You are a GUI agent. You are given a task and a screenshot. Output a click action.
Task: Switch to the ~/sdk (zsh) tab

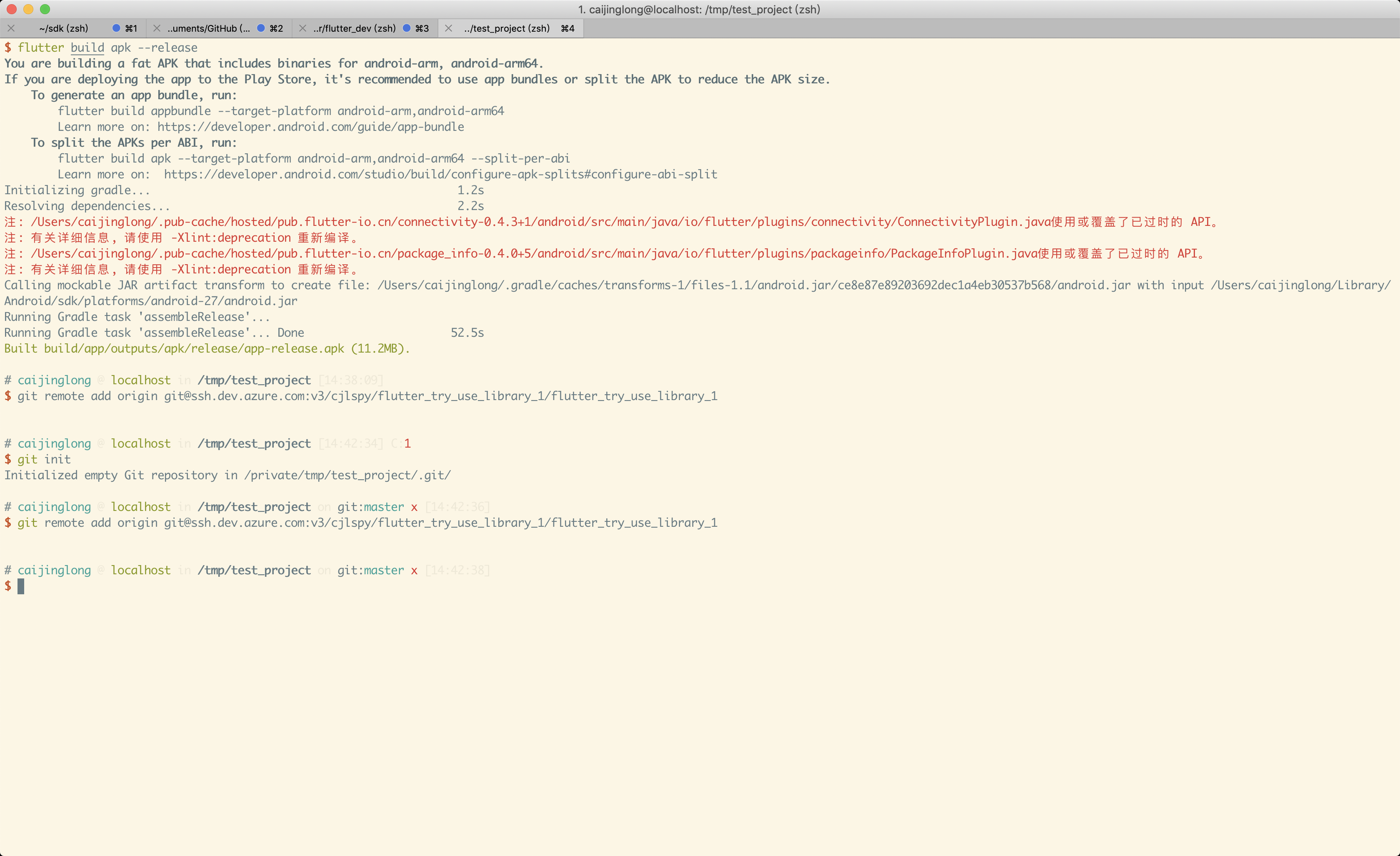(x=64, y=28)
